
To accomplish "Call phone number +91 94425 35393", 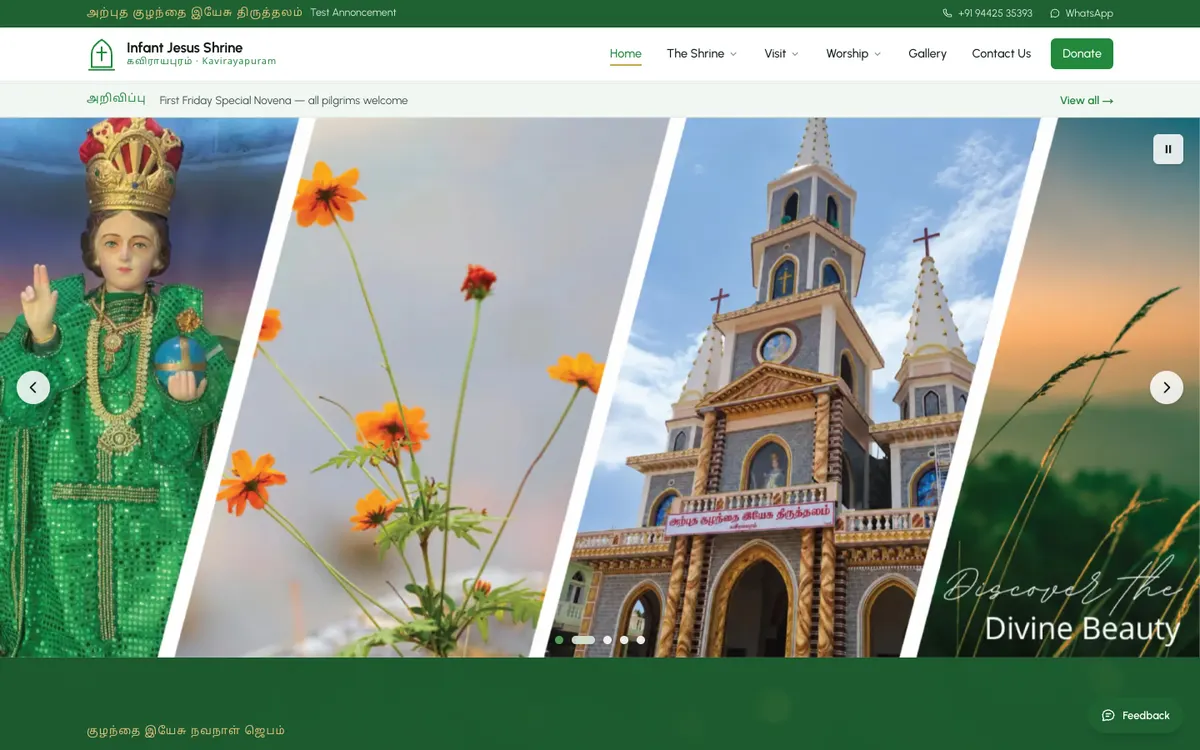I will click(x=995, y=13).
